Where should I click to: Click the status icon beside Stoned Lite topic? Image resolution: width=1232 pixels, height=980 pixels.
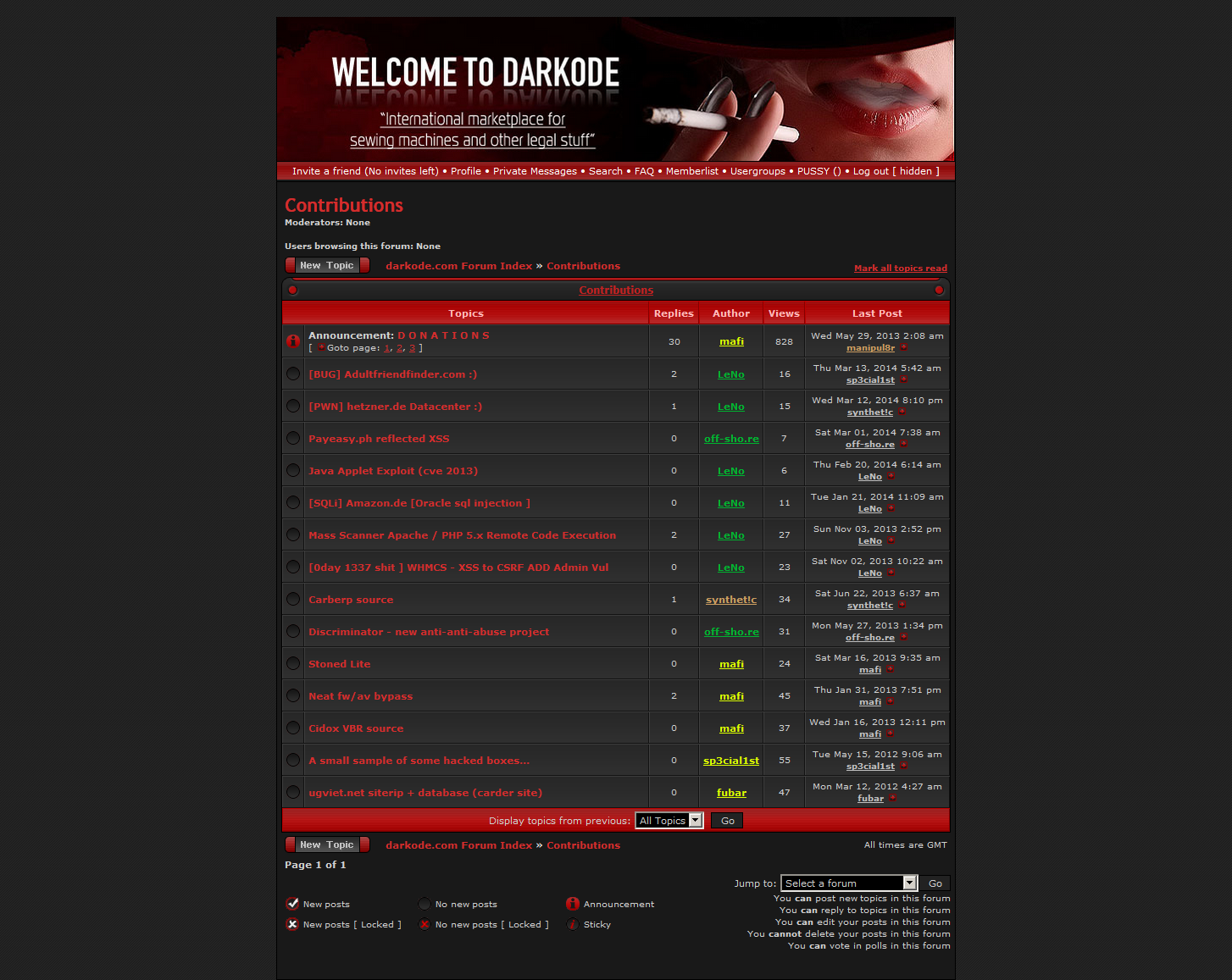click(293, 663)
